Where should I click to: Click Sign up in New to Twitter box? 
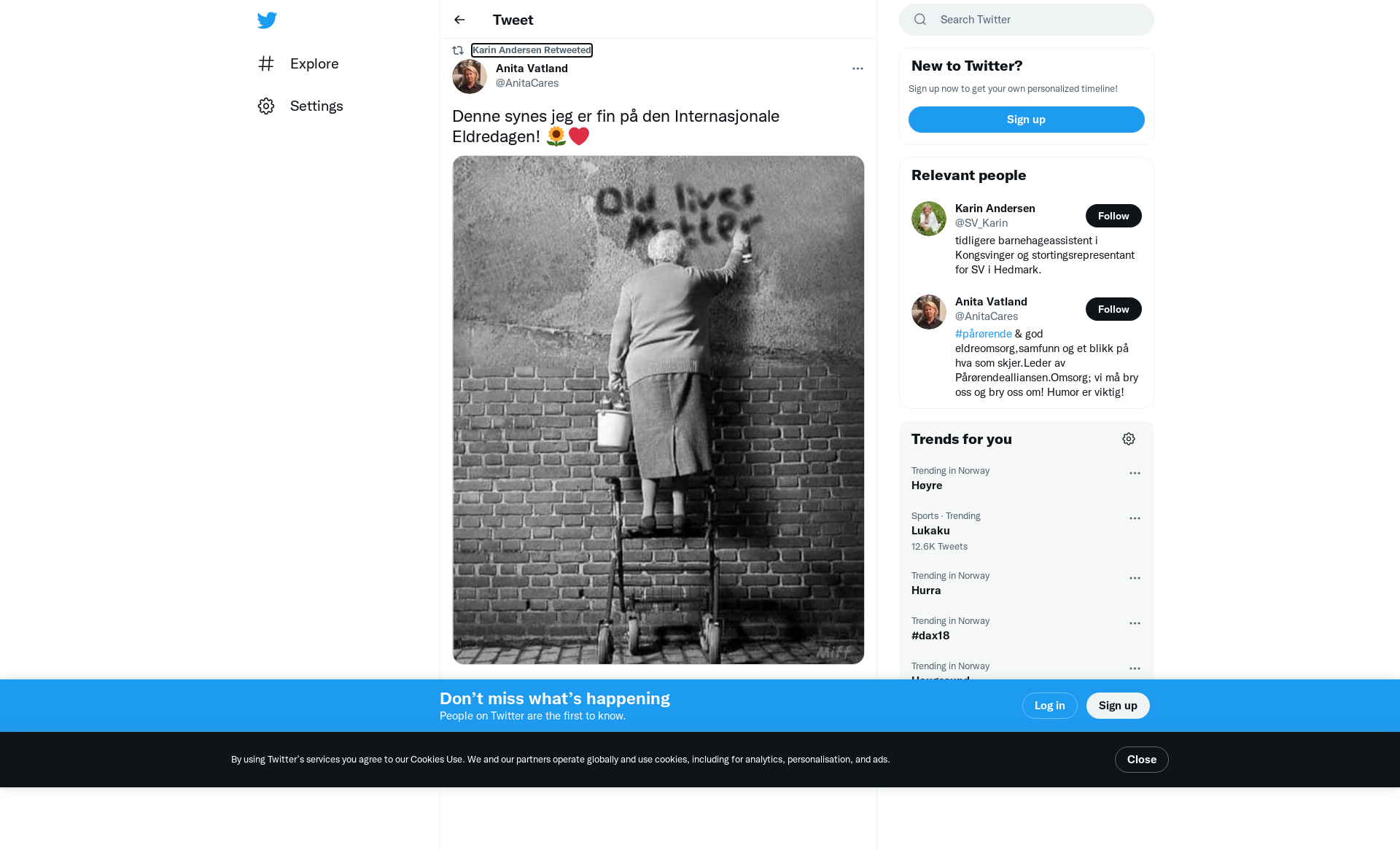pos(1027,120)
